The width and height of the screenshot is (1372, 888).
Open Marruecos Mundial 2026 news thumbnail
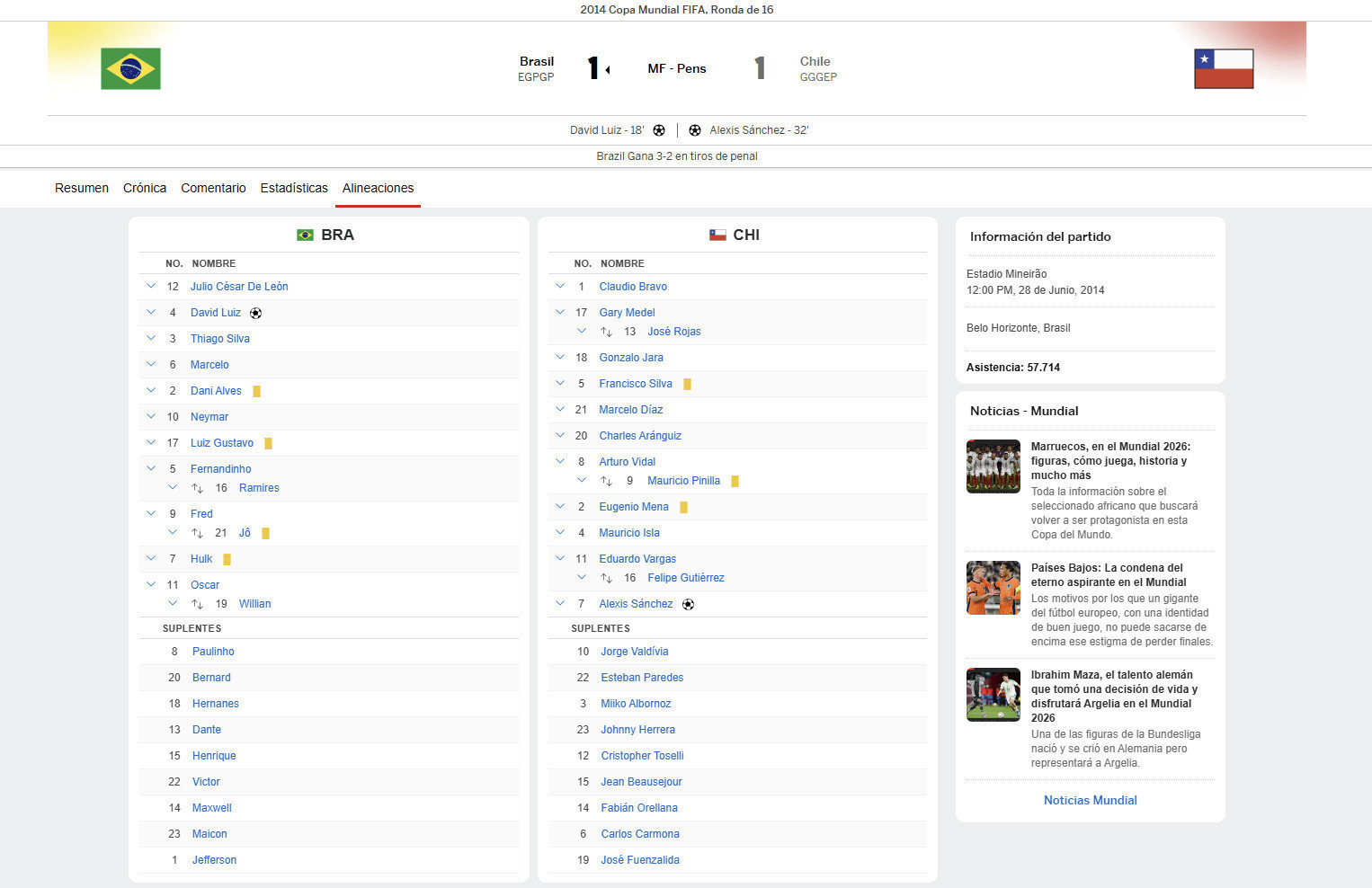point(993,466)
